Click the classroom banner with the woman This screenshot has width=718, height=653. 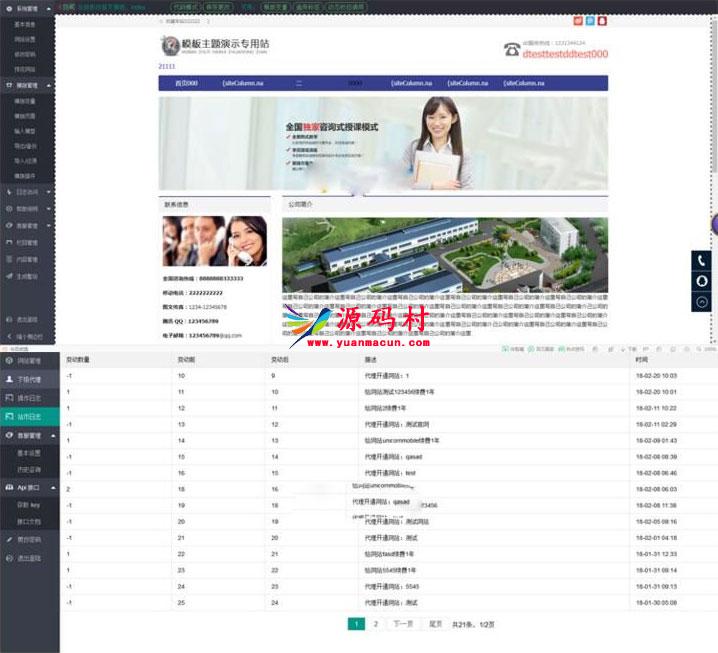pos(382,143)
